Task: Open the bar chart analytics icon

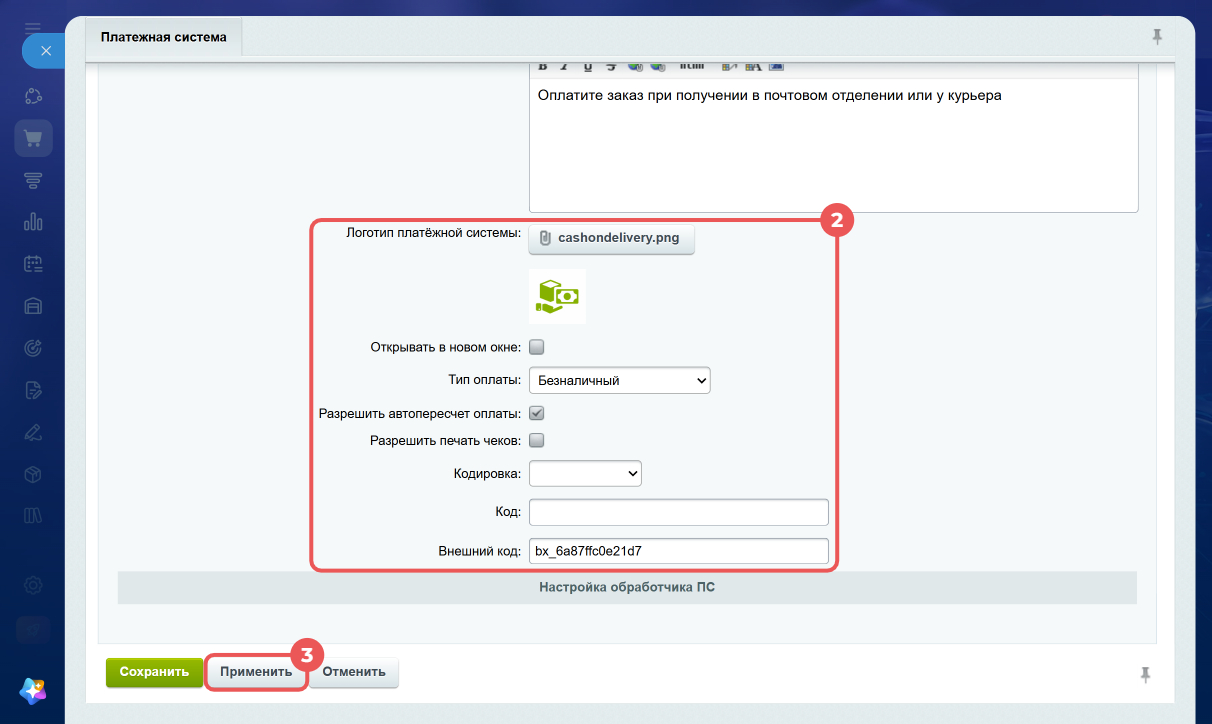Action: 33,222
